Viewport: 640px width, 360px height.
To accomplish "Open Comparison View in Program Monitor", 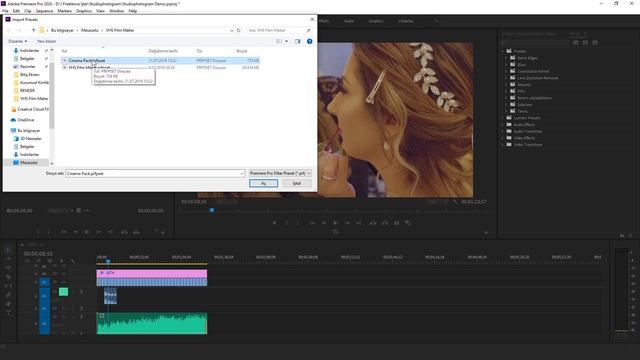I will [408, 223].
